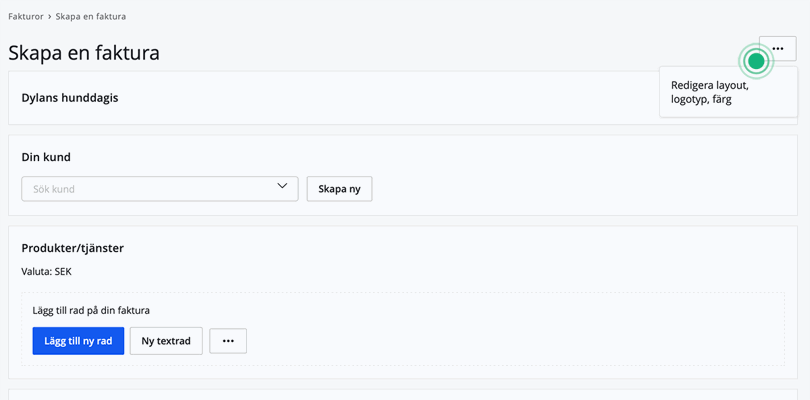Open the three-dots menu beside the page title
Image resolution: width=810 pixels, height=400 pixels.
coord(777,49)
